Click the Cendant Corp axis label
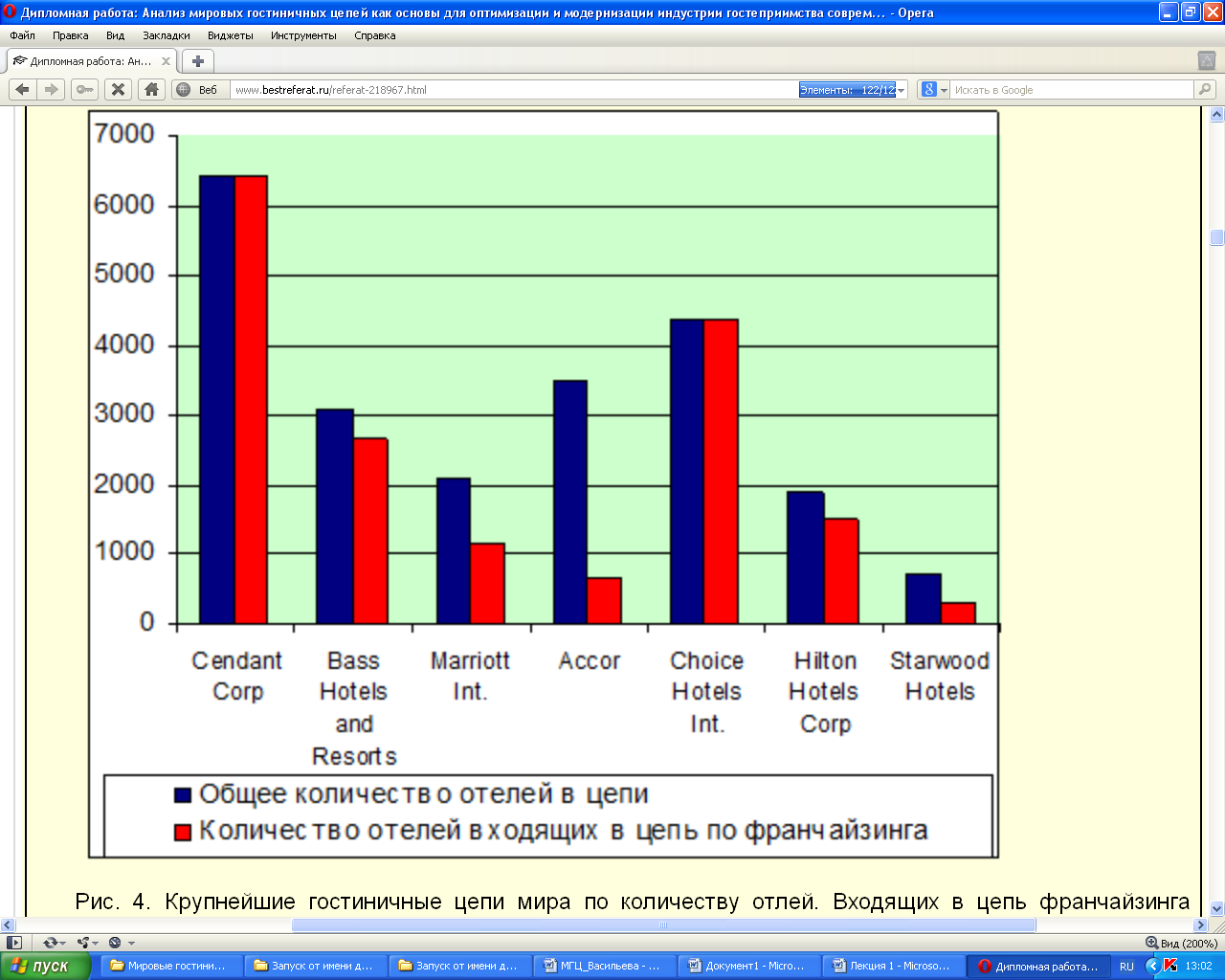 (237, 676)
